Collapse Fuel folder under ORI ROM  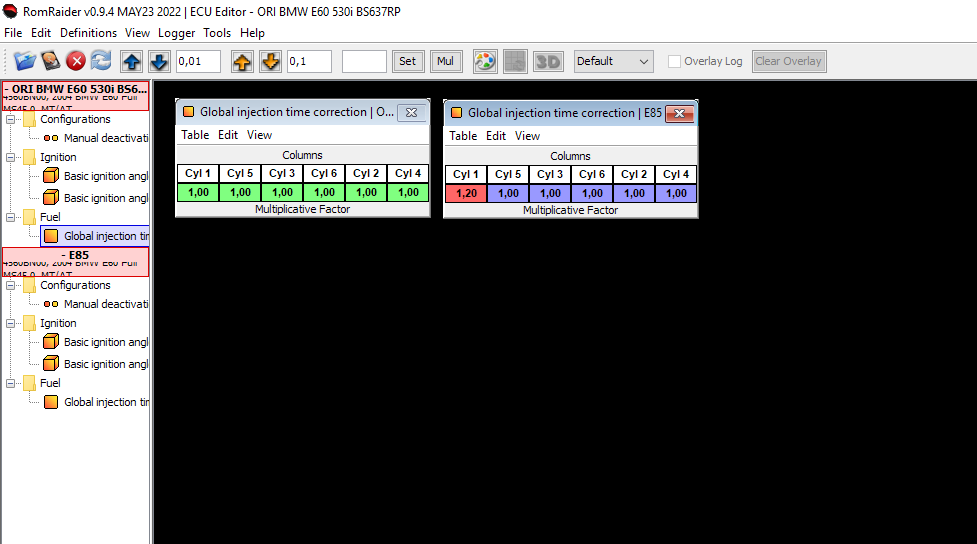11,217
